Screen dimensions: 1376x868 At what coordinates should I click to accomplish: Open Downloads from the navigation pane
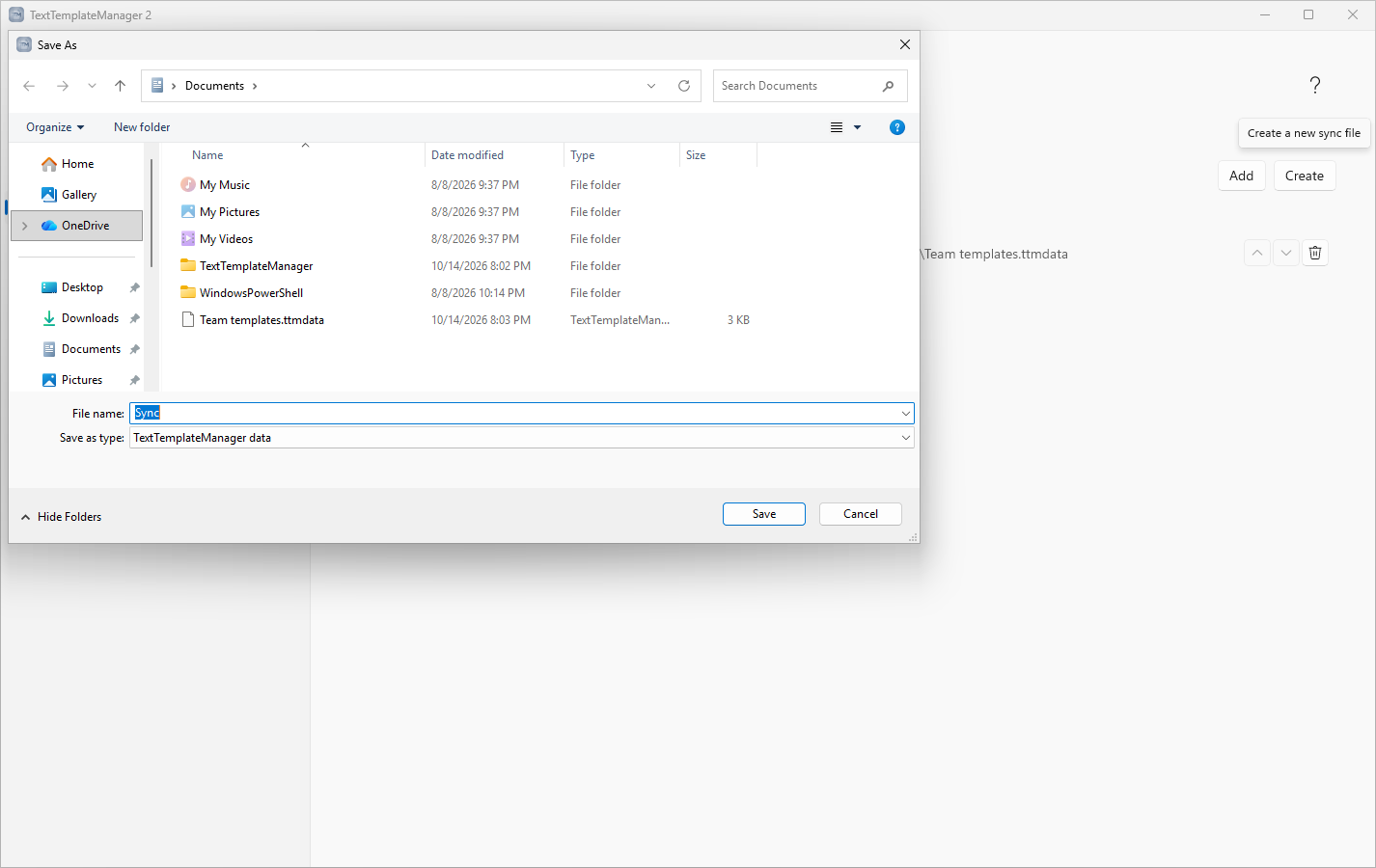[90, 318]
